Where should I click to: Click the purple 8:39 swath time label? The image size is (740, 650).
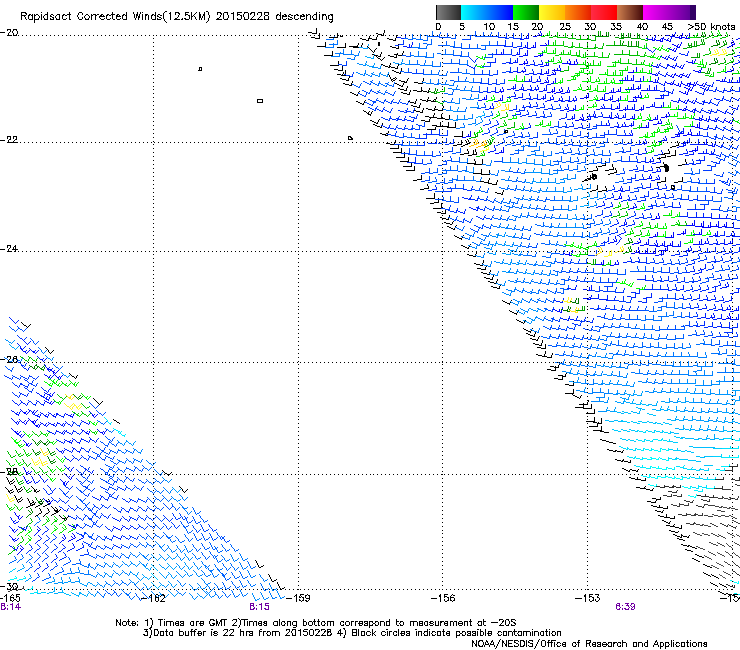click(625, 607)
